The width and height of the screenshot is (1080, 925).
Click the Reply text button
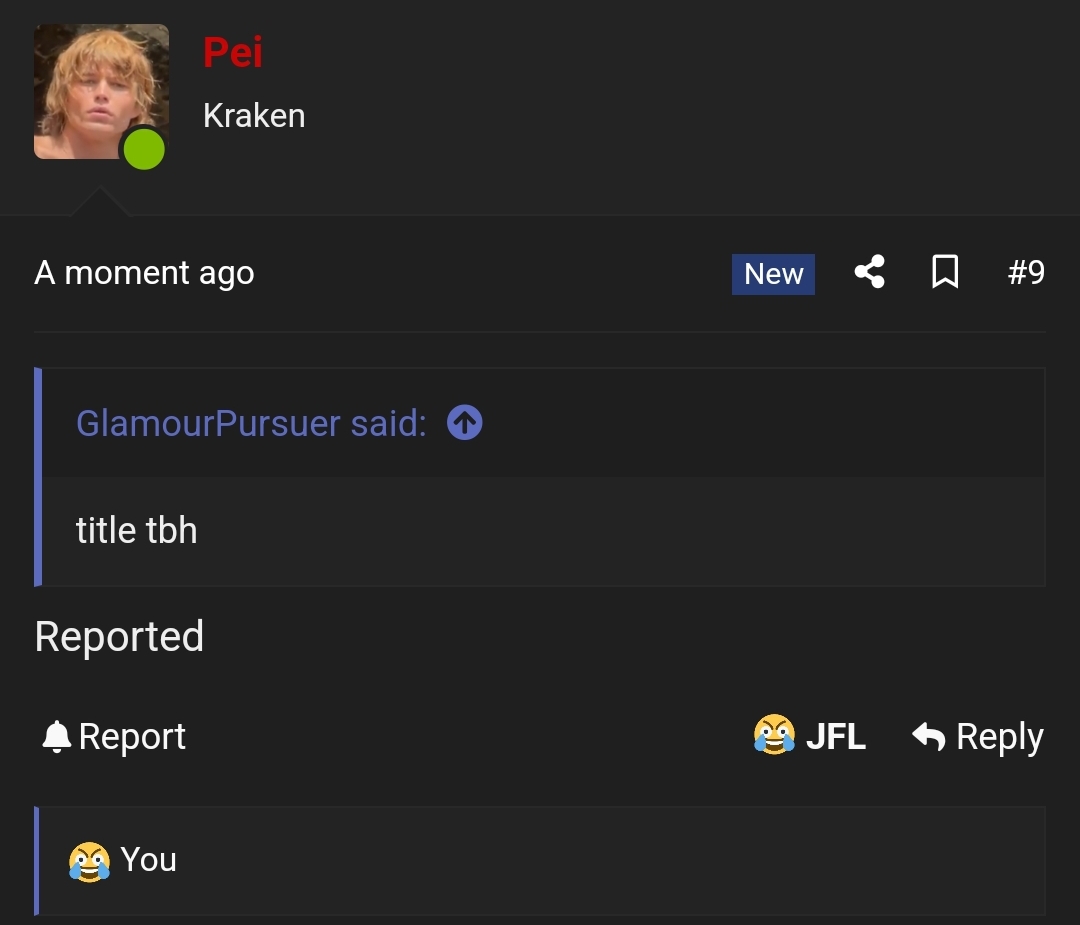[999, 737]
